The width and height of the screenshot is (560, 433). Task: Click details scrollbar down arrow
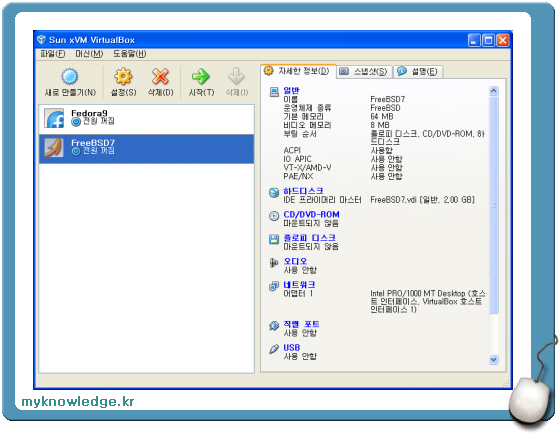494,359
